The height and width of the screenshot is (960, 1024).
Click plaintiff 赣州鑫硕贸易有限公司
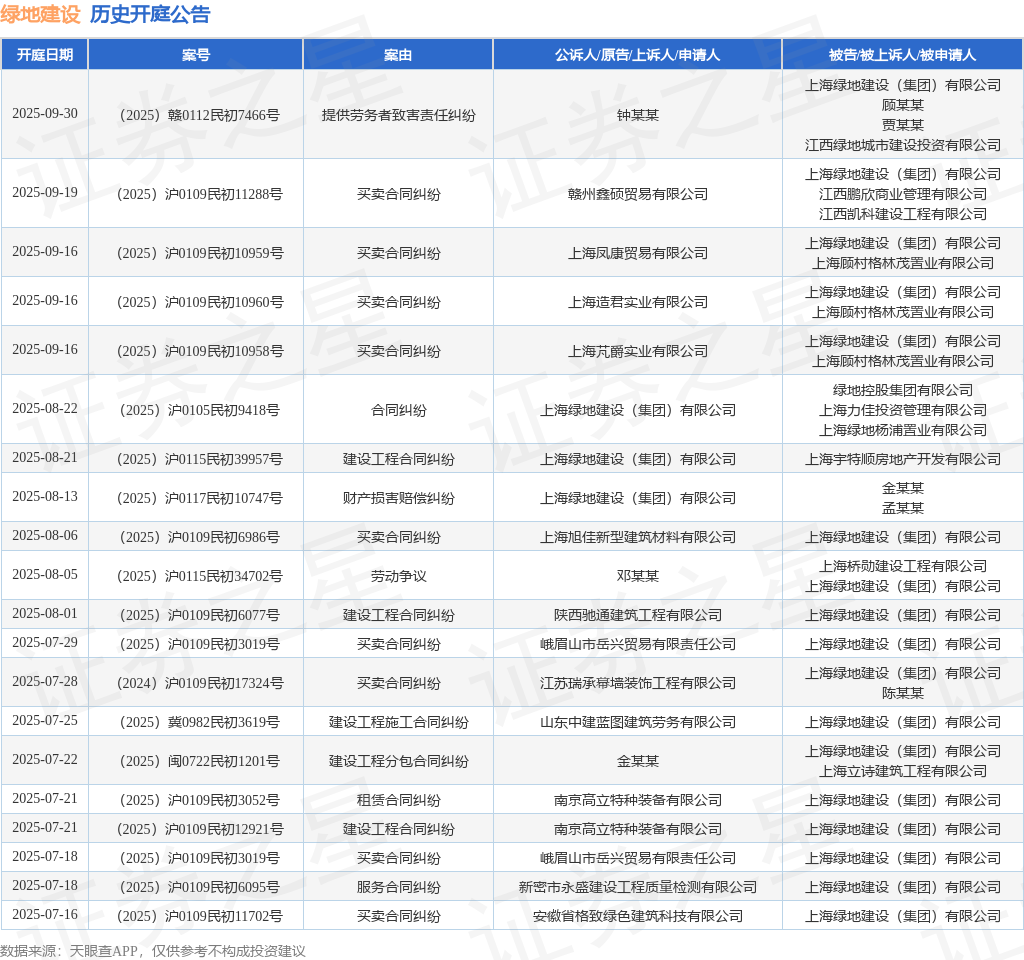637,194
